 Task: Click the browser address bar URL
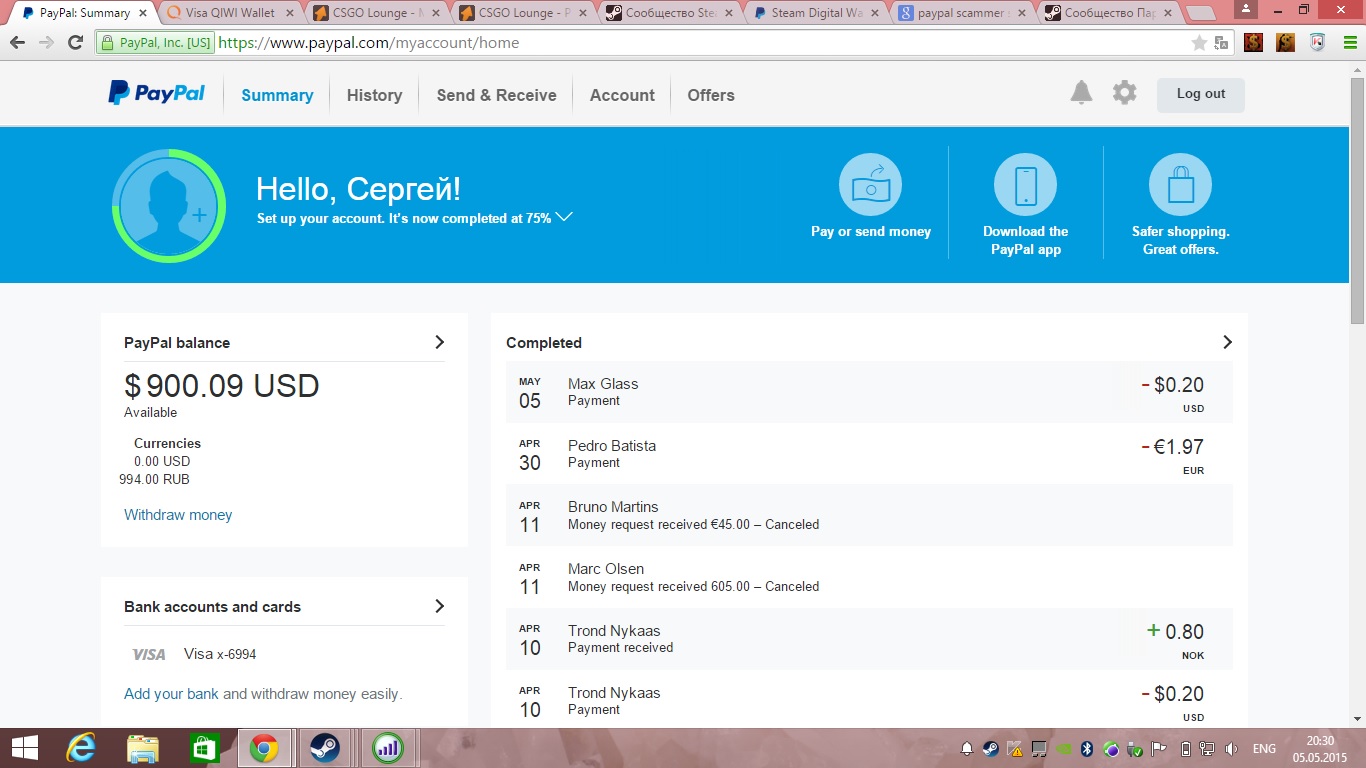click(368, 43)
